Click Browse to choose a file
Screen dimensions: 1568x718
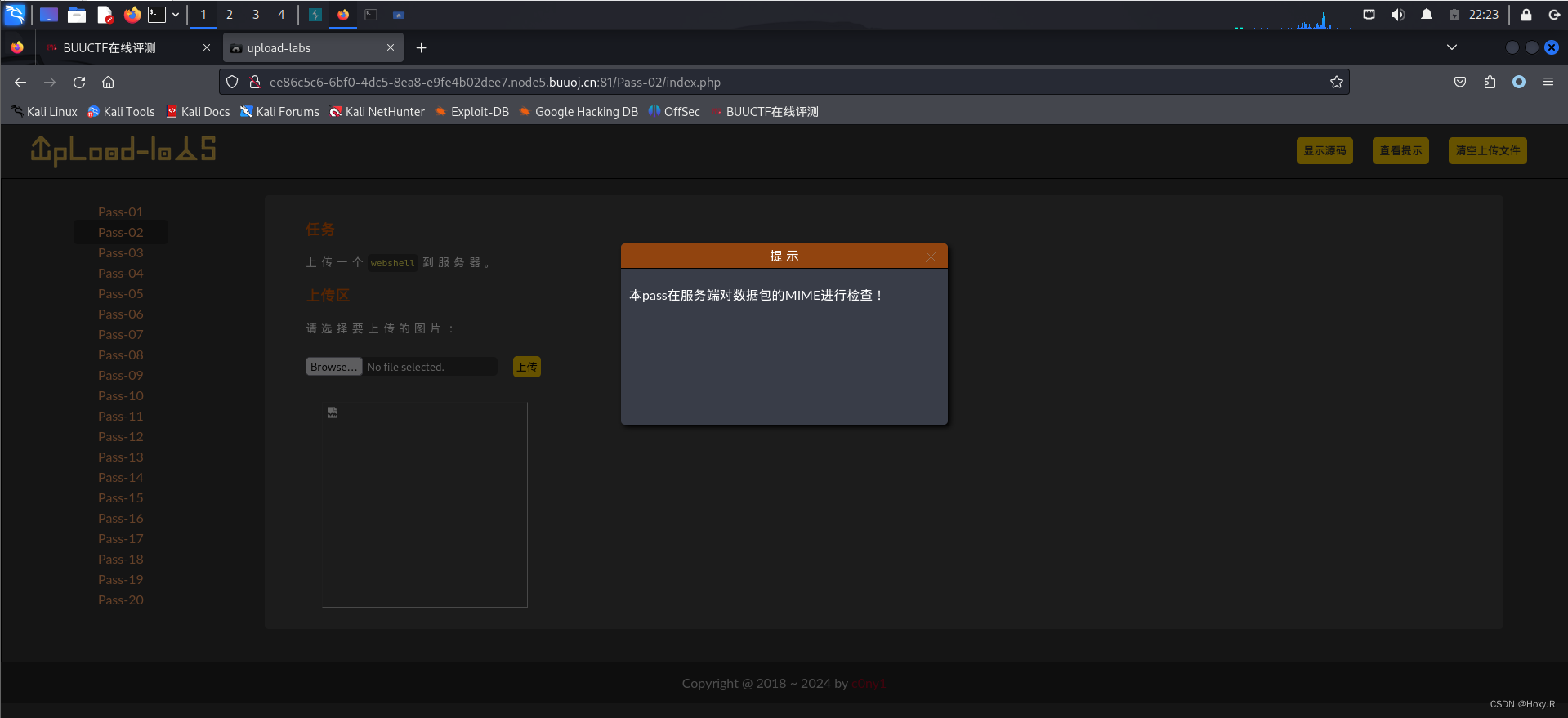tap(333, 367)
